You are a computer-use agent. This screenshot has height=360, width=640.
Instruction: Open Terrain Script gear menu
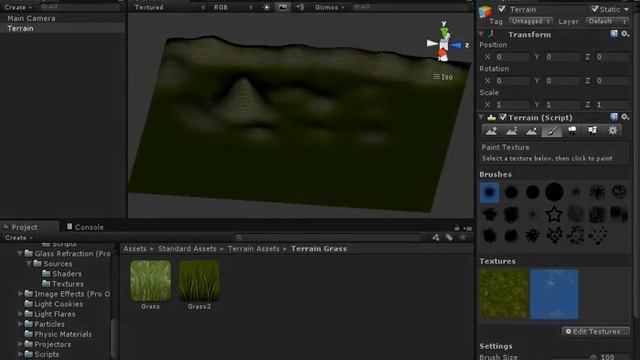tap(625, 117)
